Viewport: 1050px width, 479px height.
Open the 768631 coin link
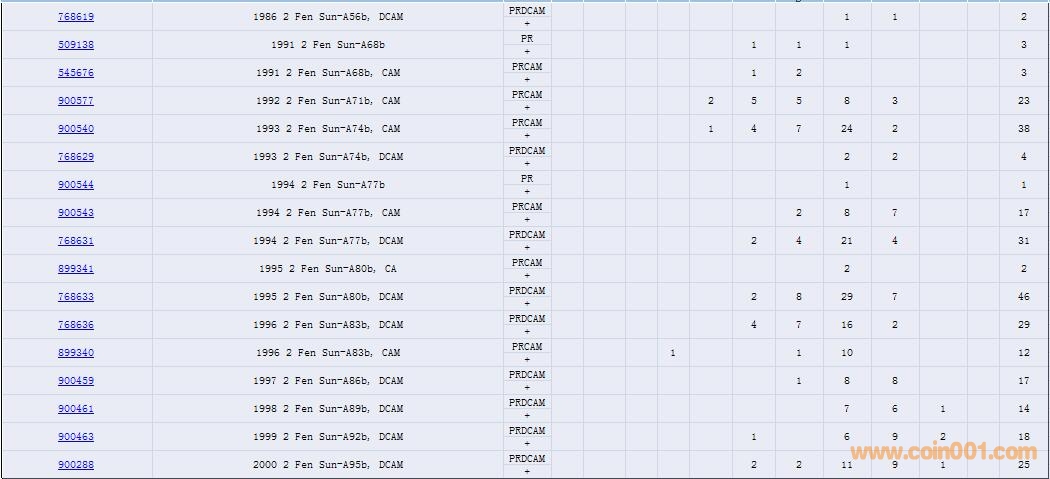point(76,241)
